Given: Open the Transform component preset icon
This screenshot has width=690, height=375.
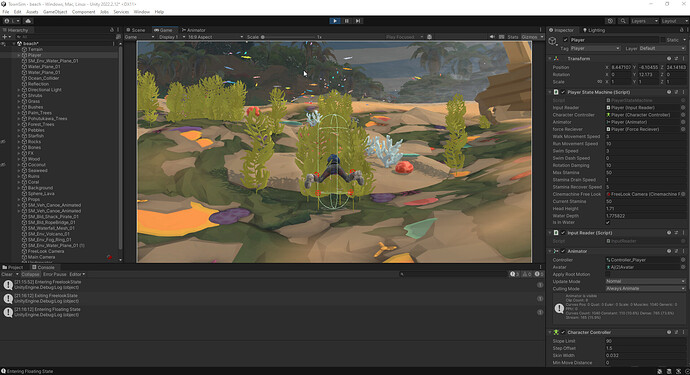Looking at the screenshot, I should click(x=676, y=59).
